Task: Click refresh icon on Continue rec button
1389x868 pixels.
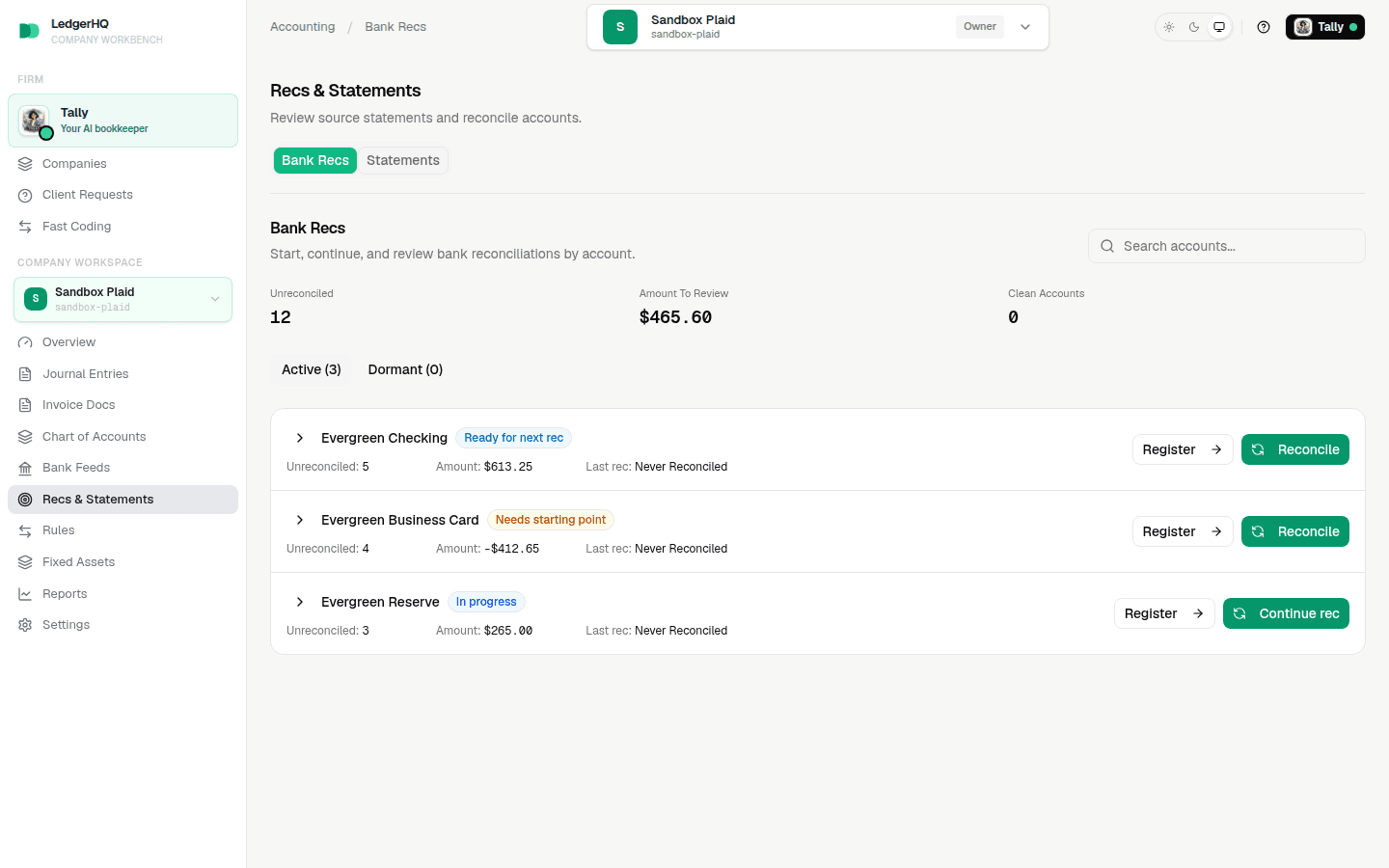Action: pyautogui.click(x=1239, y=613)
